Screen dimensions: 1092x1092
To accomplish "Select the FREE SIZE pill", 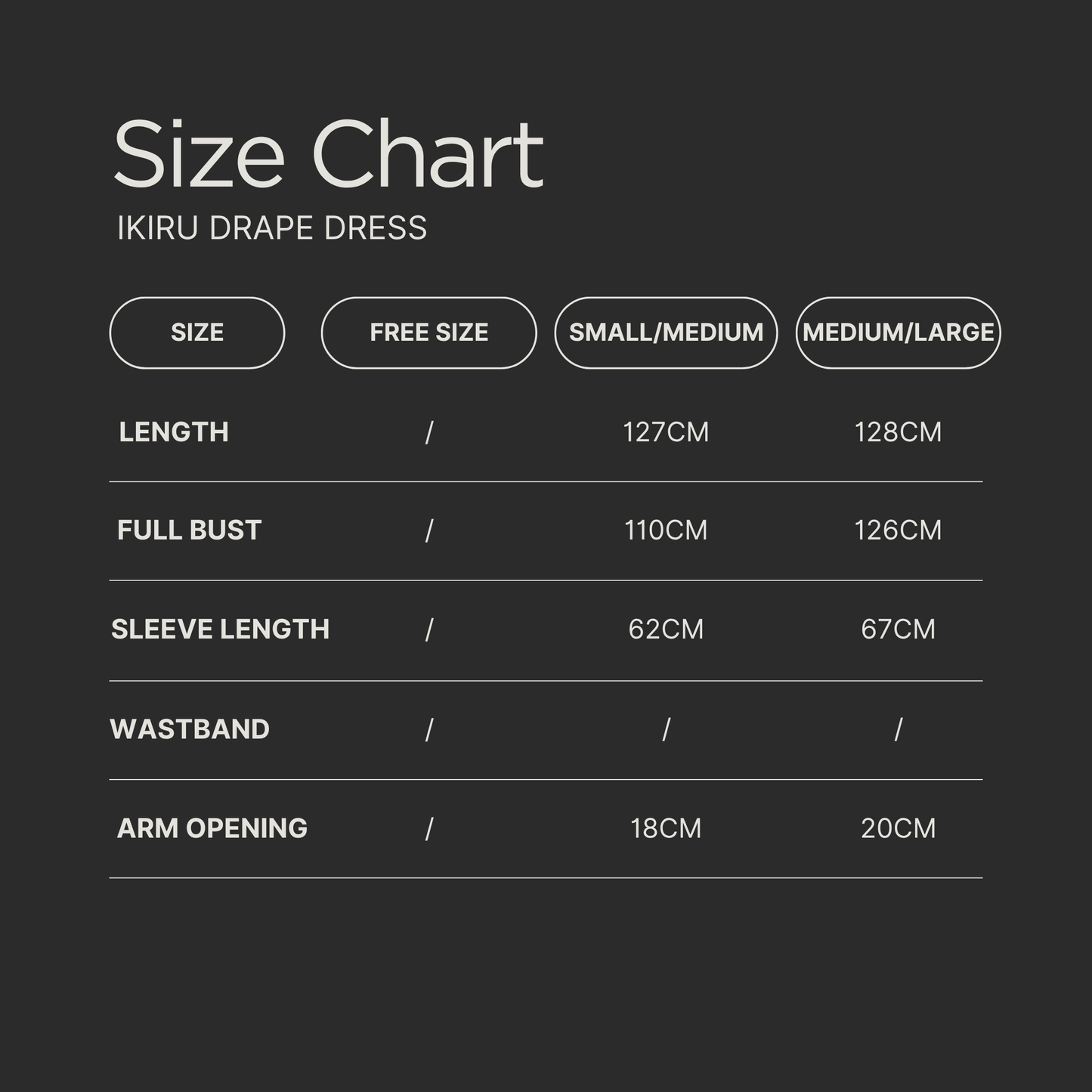I will tap(428, 333).
